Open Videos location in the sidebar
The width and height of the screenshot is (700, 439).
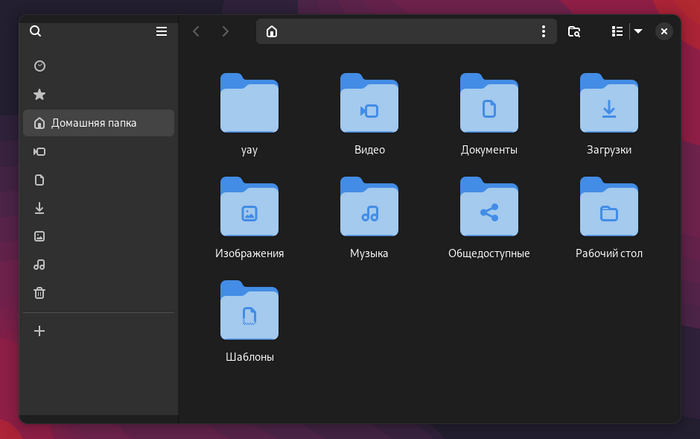(x=39, y=152)
